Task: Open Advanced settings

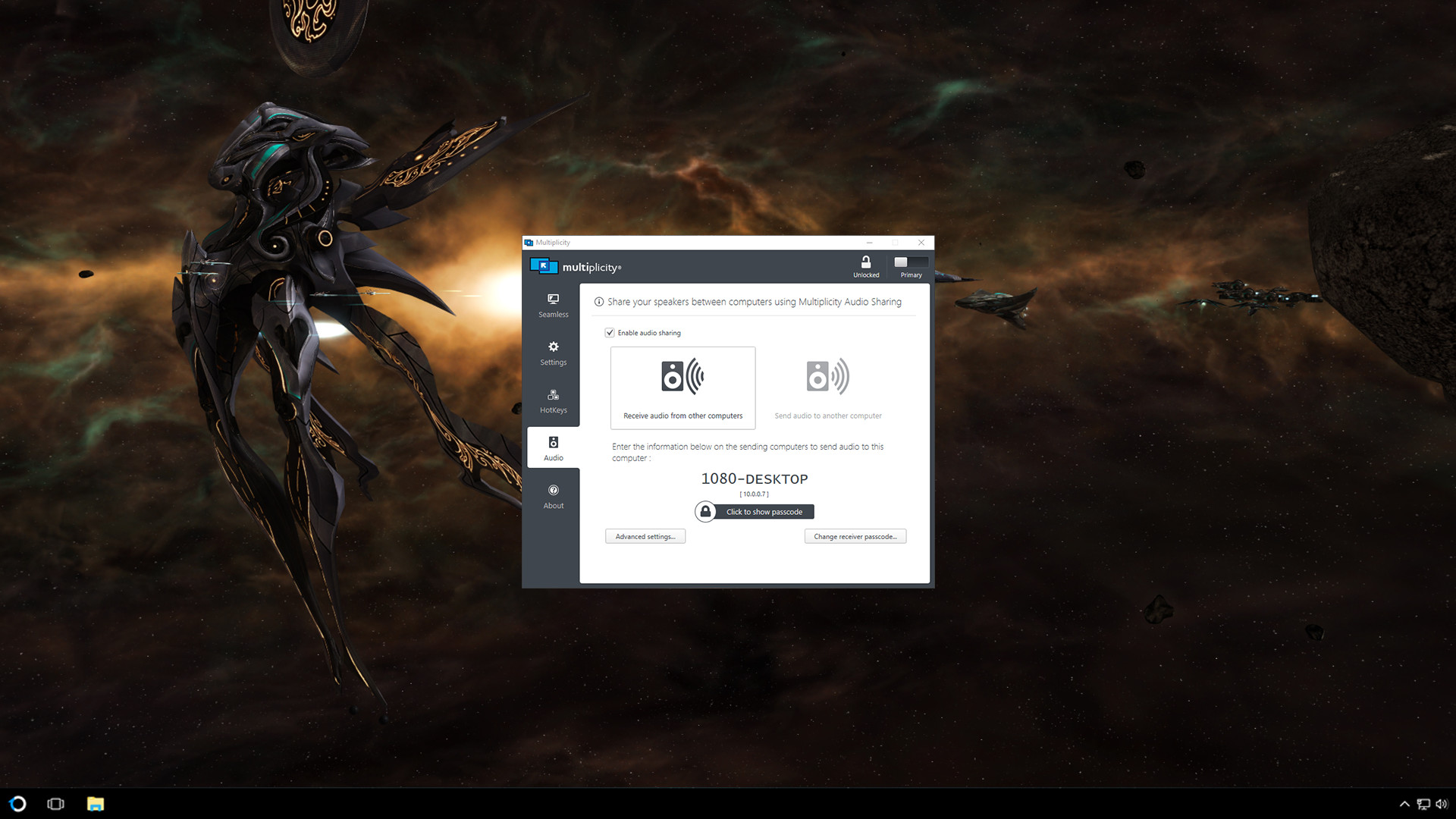Action: tap(645, 536)
